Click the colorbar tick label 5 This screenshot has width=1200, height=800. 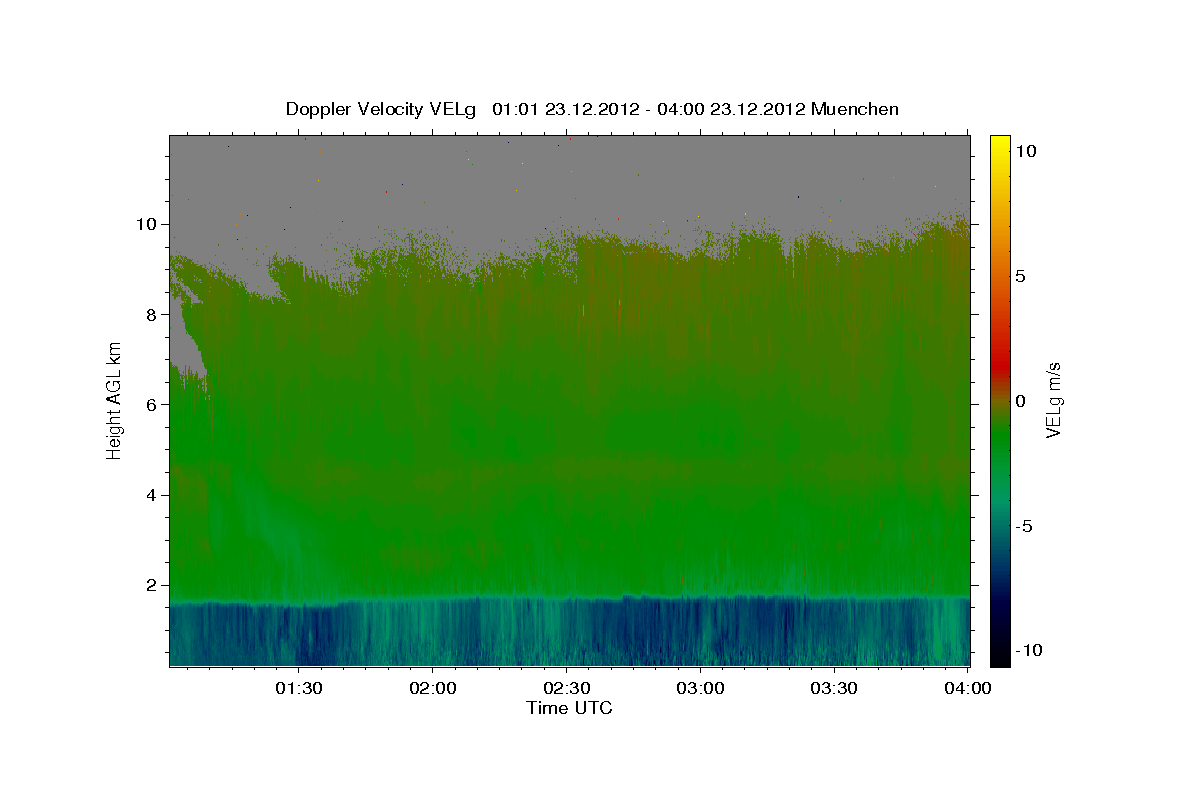click(x=1020, y=276)
